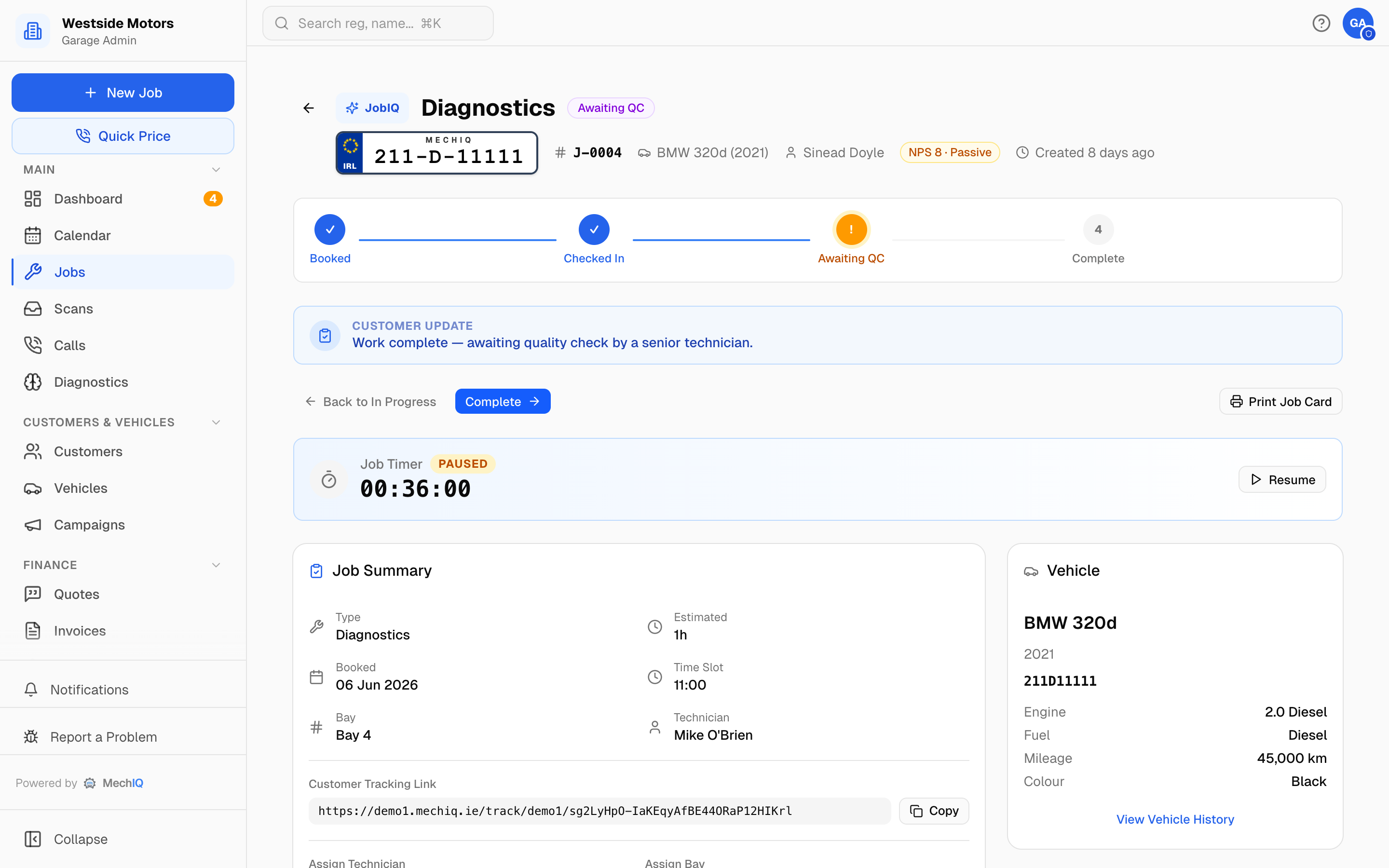Open Notifications
1389x868 pixels.
[x=123, y=690]
